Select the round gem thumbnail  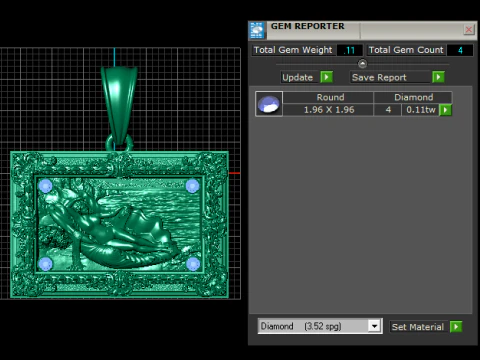click(269, 104)
